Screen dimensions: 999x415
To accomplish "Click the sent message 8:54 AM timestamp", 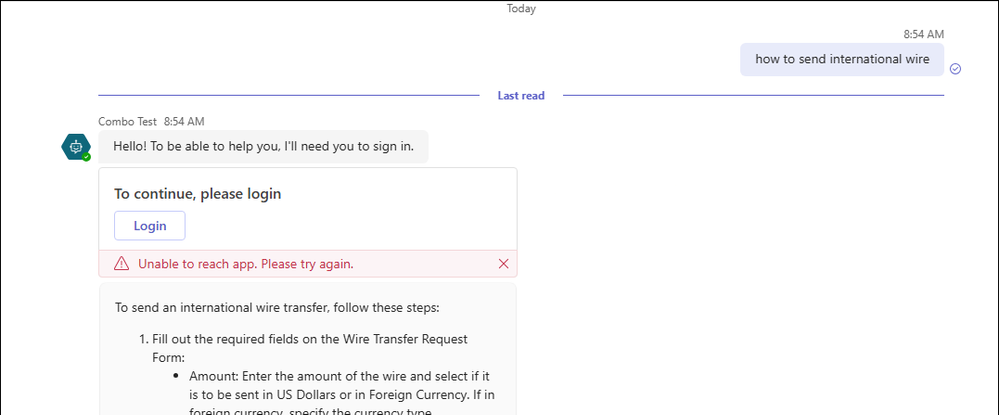I will coord(923,34).
